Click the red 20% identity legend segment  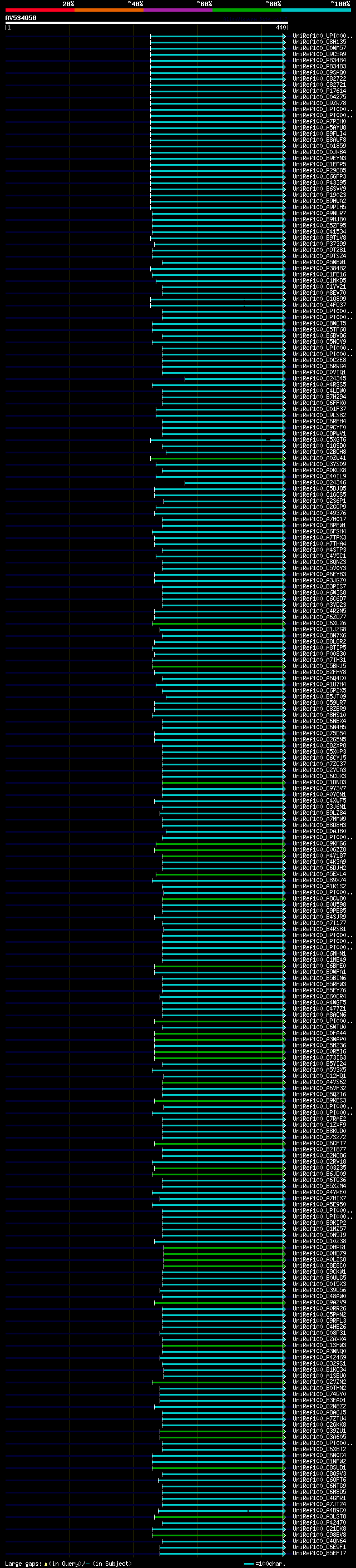pyautogui.click(x=39, y=10)
